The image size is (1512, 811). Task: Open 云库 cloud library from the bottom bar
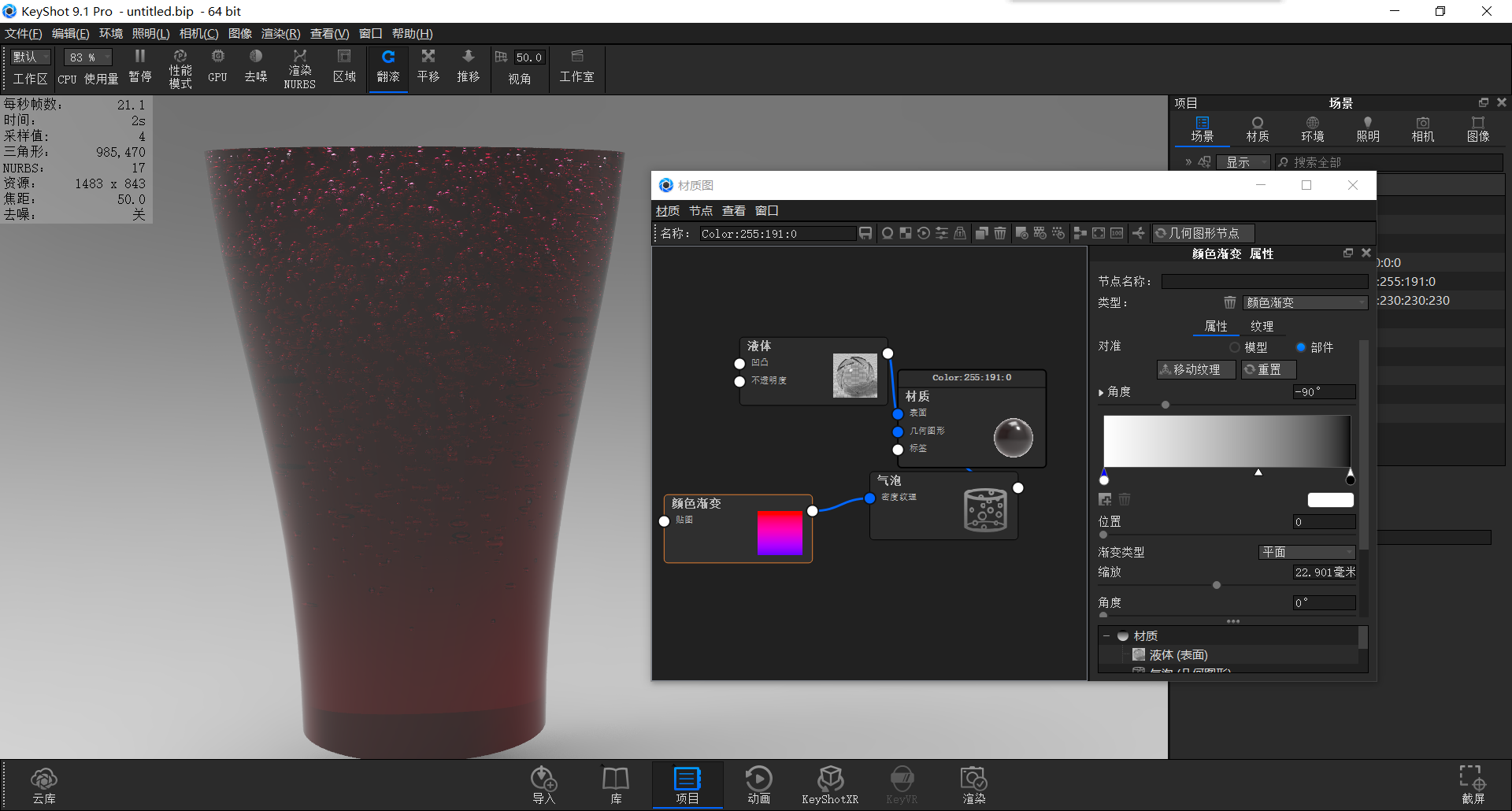tap(44, 784)
